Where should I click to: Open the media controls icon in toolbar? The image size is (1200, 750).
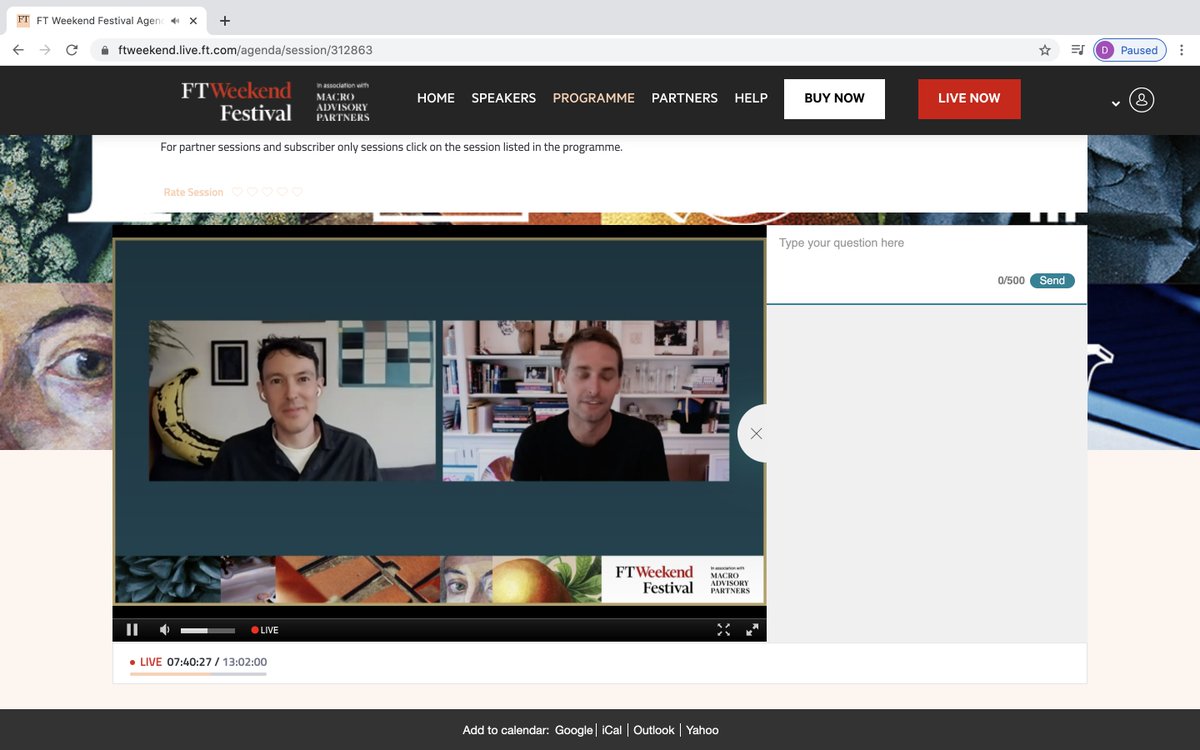pyautogui.click(x=1077, y=50)
